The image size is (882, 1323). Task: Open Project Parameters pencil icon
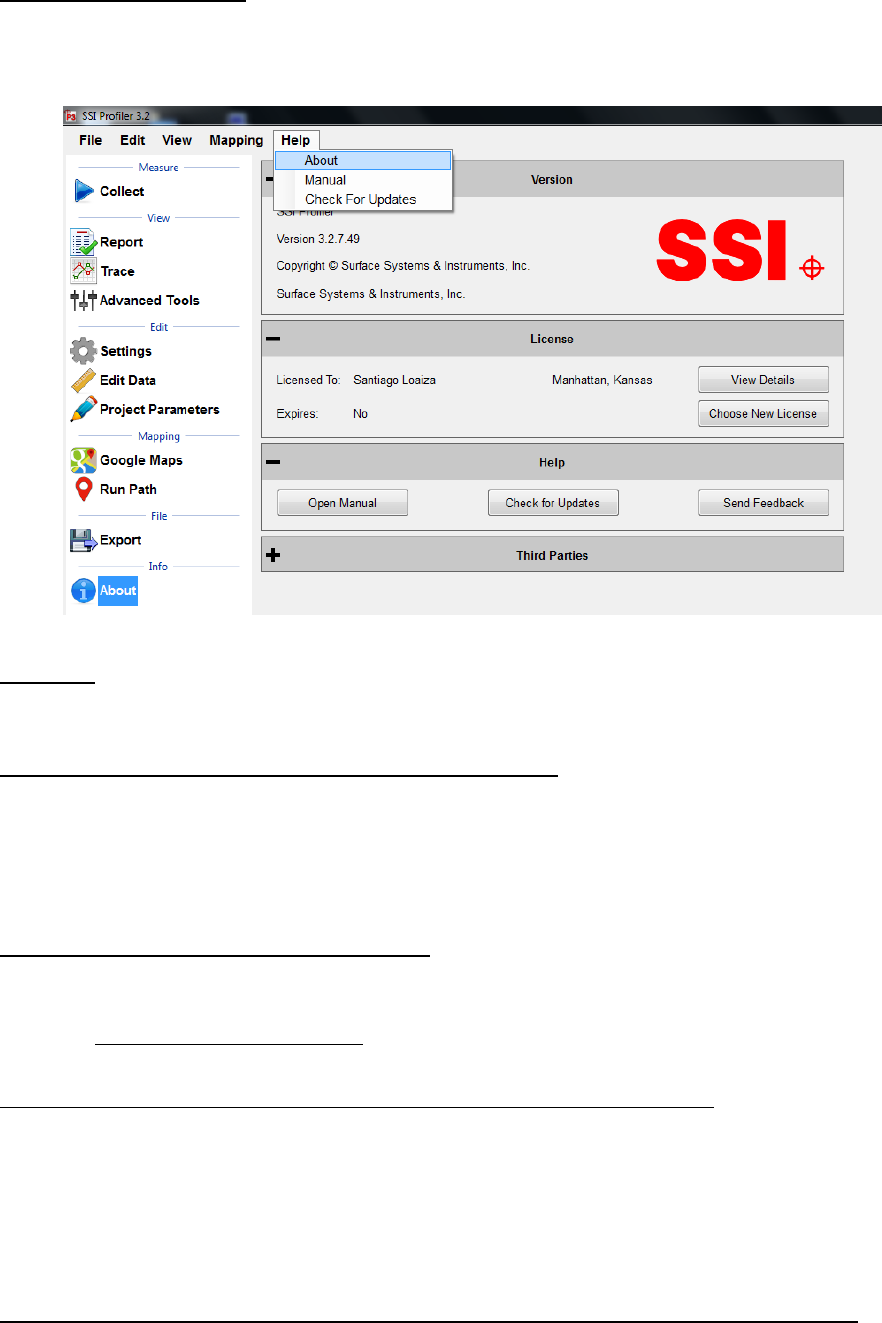83,409
